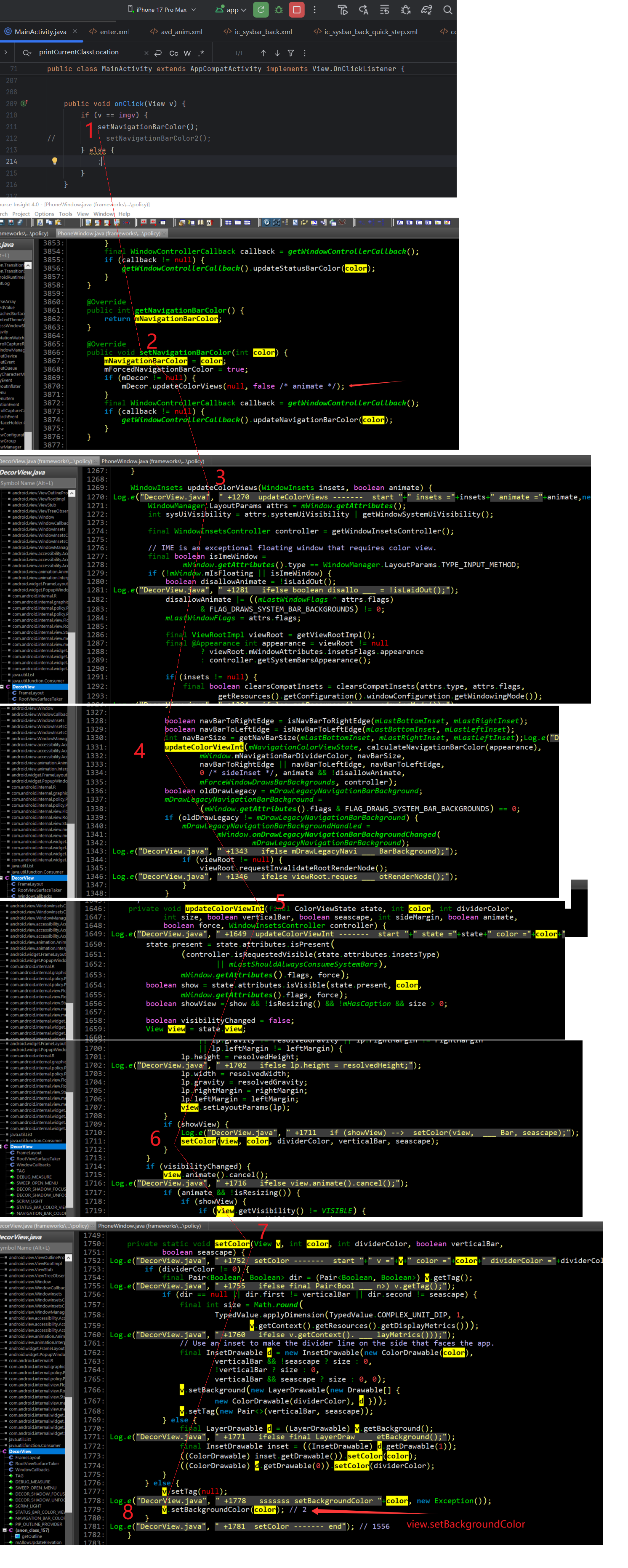Switch to avd_anim.xml tab
Image resolution: width=628 pixels, height=1568 pixels.
click(176, 32)
